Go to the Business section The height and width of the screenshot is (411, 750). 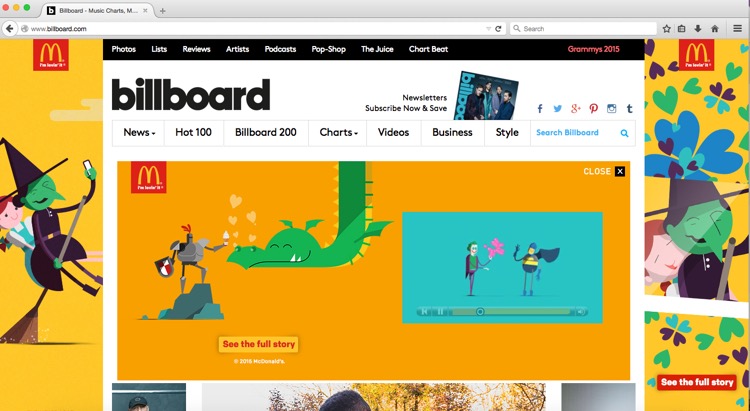point(452,133)
